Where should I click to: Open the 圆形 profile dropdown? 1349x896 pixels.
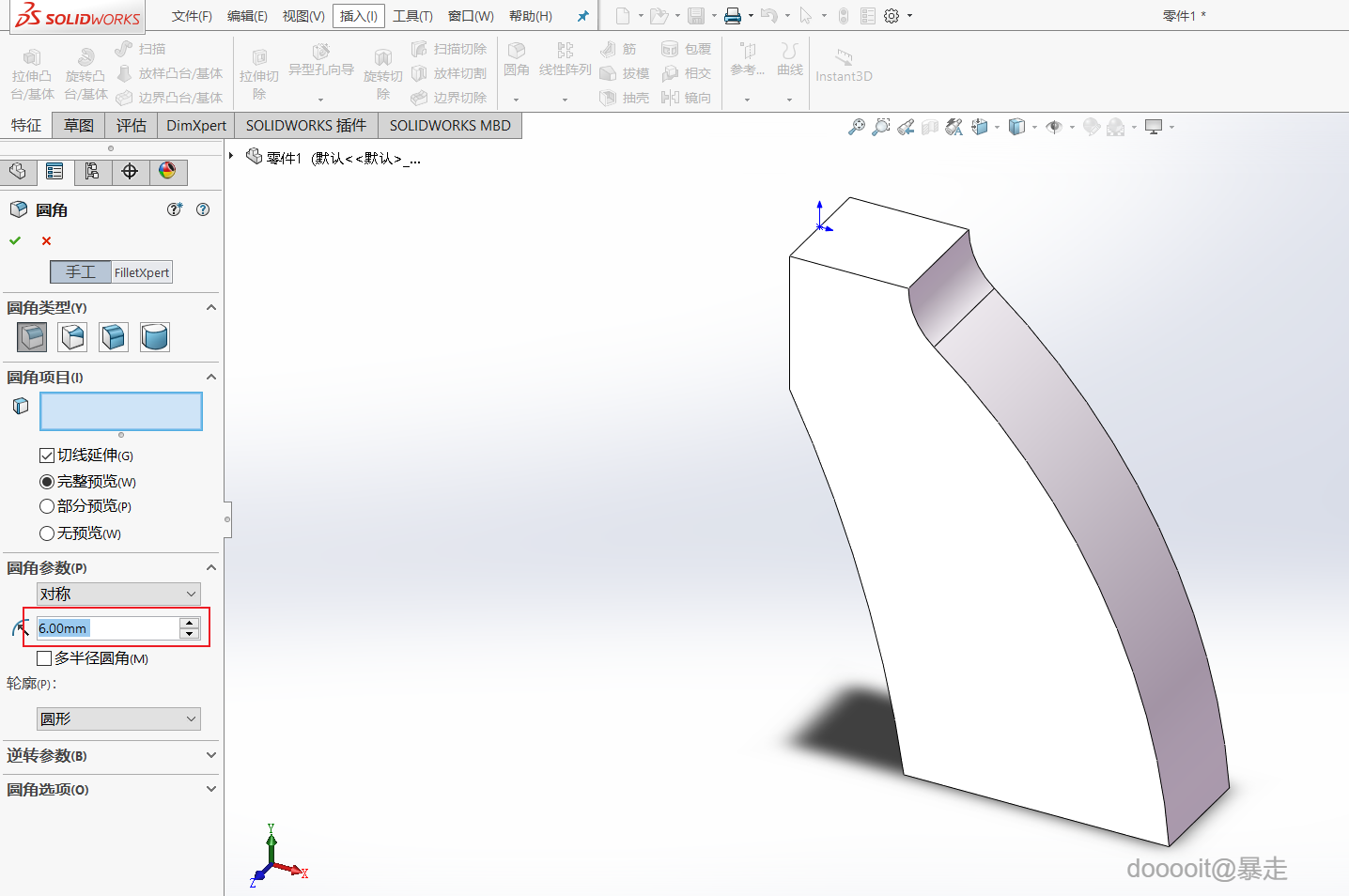coord(118,719)
